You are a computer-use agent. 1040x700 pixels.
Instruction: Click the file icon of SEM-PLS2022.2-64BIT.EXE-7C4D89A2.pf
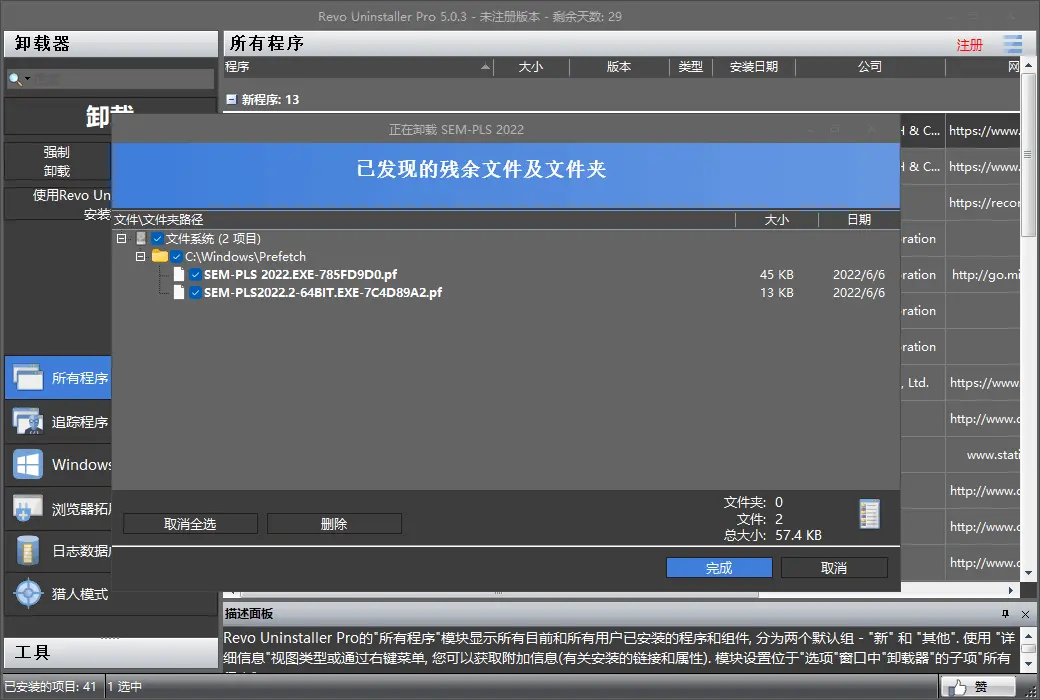click(179, 292)
